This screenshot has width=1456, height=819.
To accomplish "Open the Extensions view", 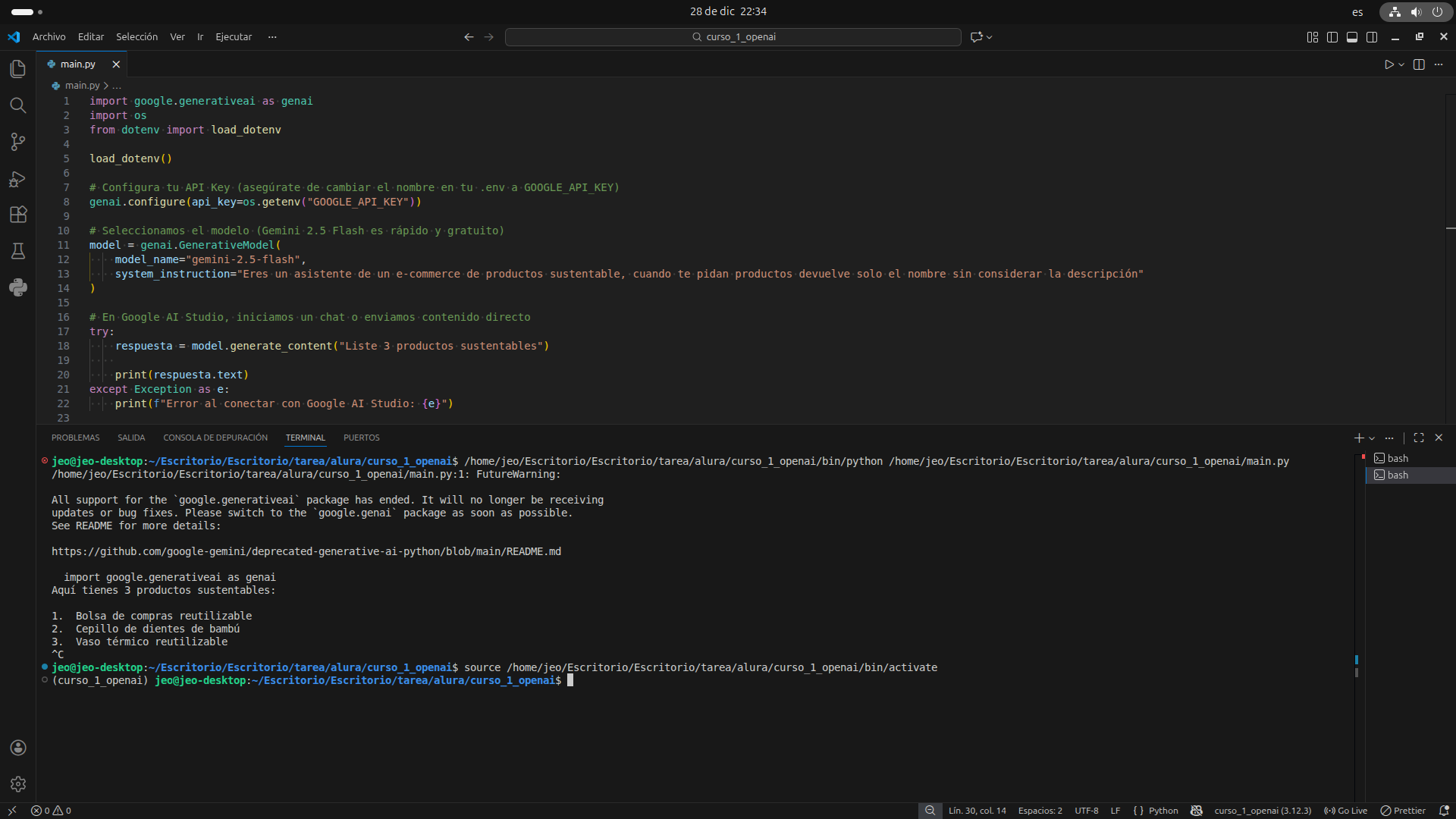I will tap(18, 215).
